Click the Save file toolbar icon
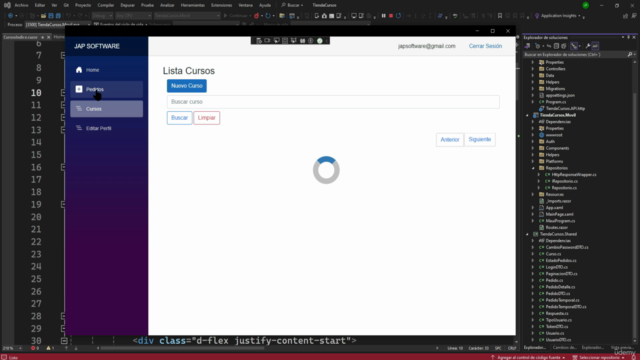640x360 pixels. click(51, 16)
